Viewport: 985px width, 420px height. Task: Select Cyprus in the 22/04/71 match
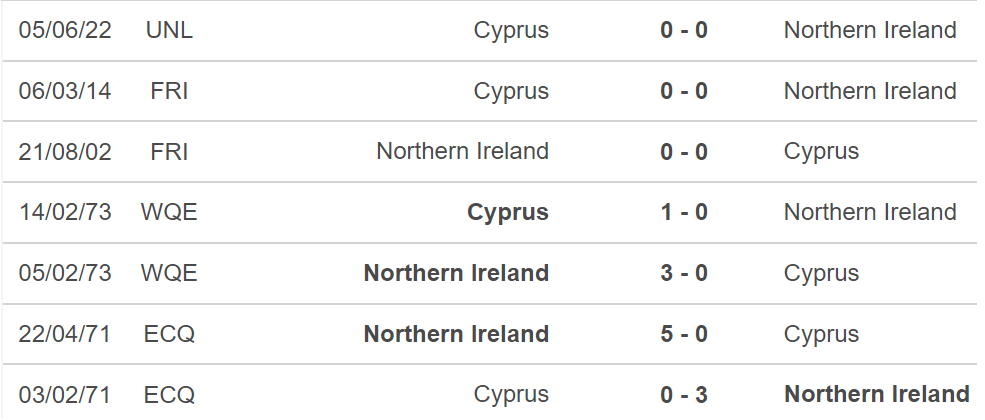point(821,335)
